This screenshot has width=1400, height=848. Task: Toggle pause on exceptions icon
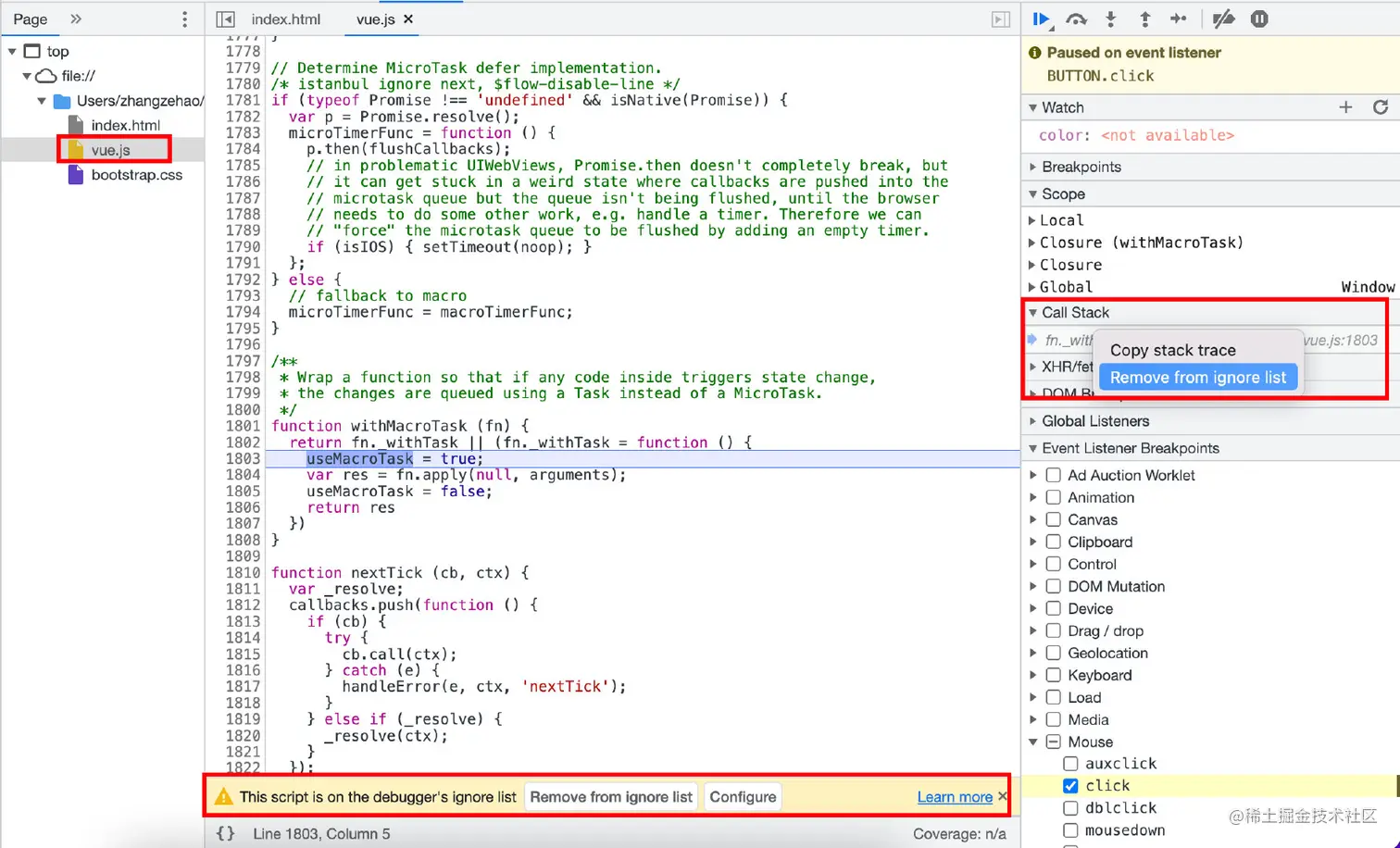click(x=1259, y=19)
